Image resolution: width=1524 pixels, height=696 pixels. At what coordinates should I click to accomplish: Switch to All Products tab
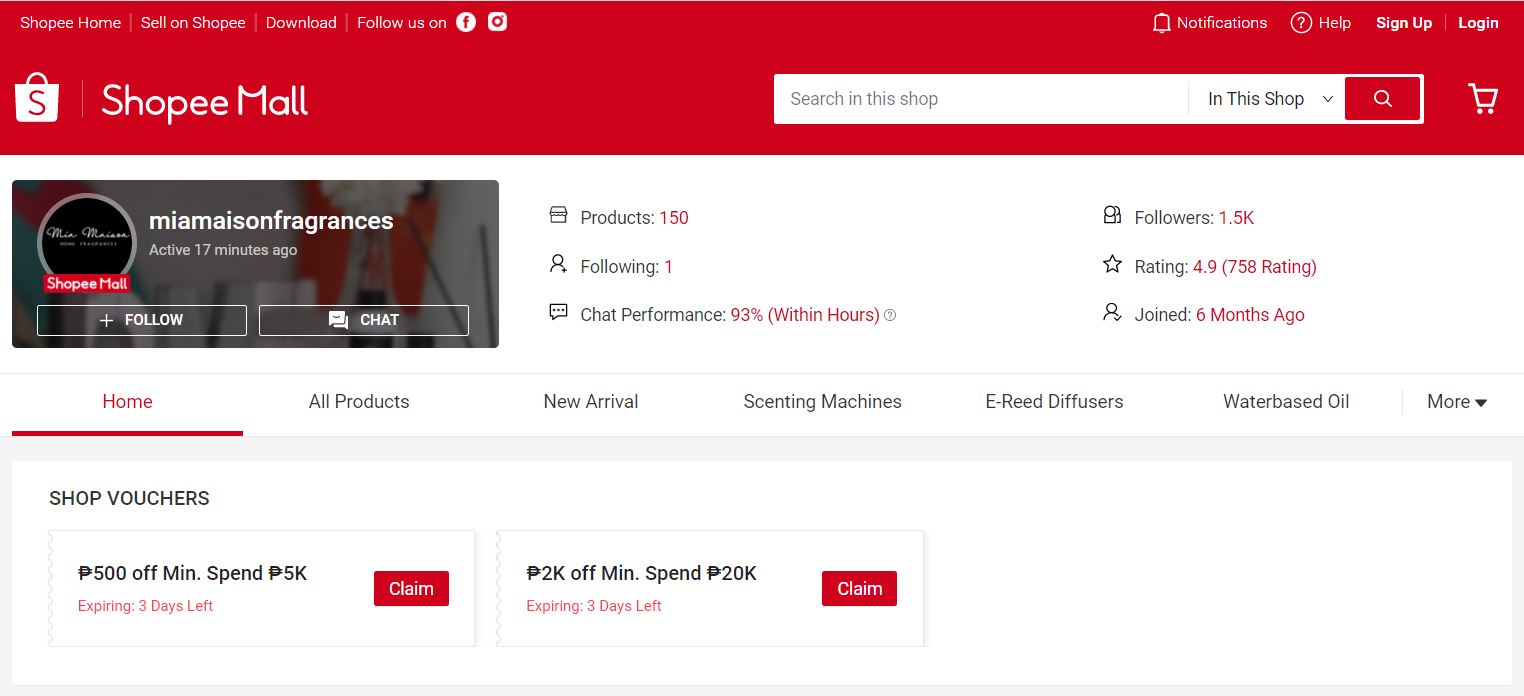[359, 402]
